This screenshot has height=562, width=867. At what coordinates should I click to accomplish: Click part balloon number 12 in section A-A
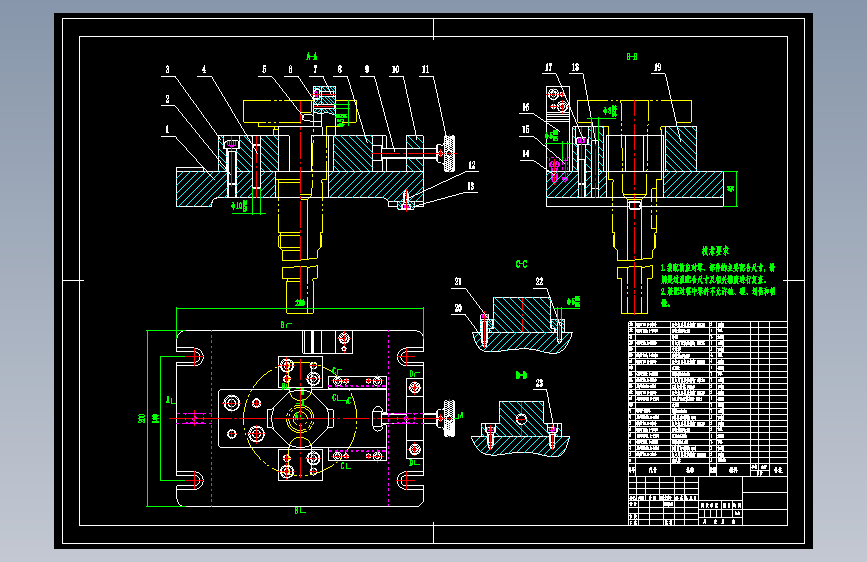(x=472, y=165)
